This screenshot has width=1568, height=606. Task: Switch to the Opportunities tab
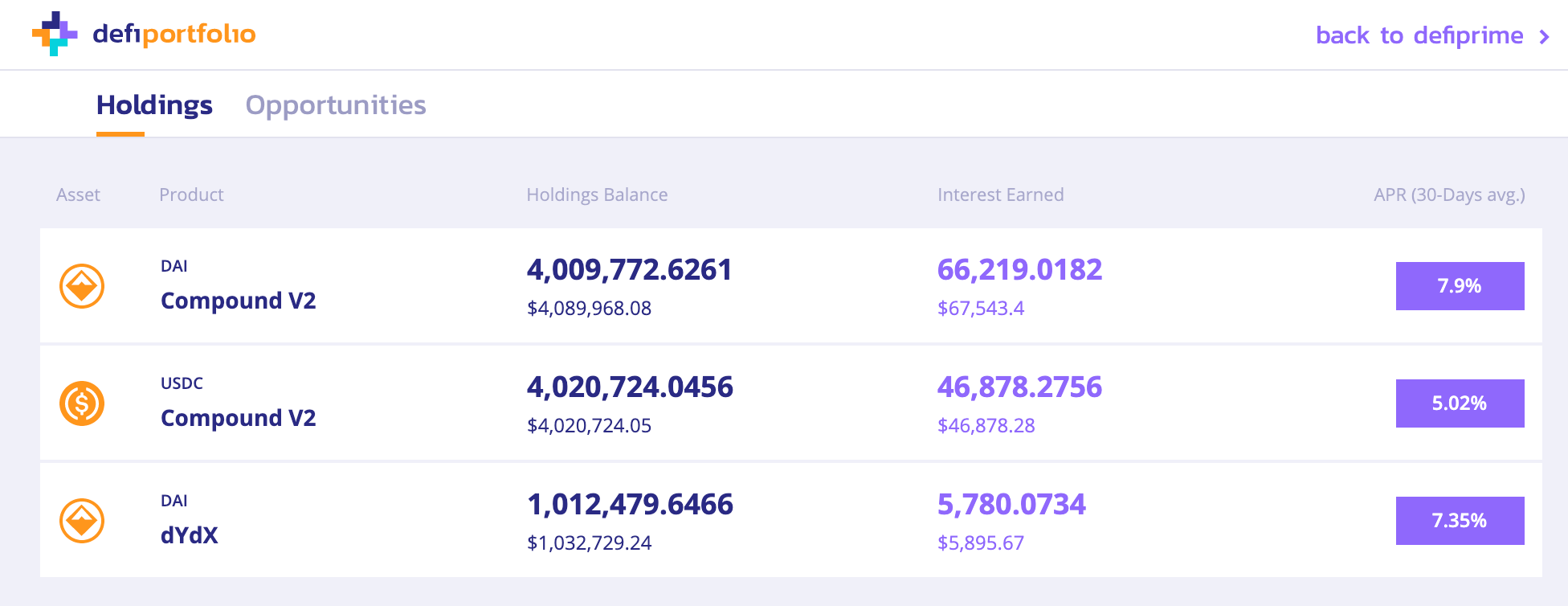(x=336, y=105)
